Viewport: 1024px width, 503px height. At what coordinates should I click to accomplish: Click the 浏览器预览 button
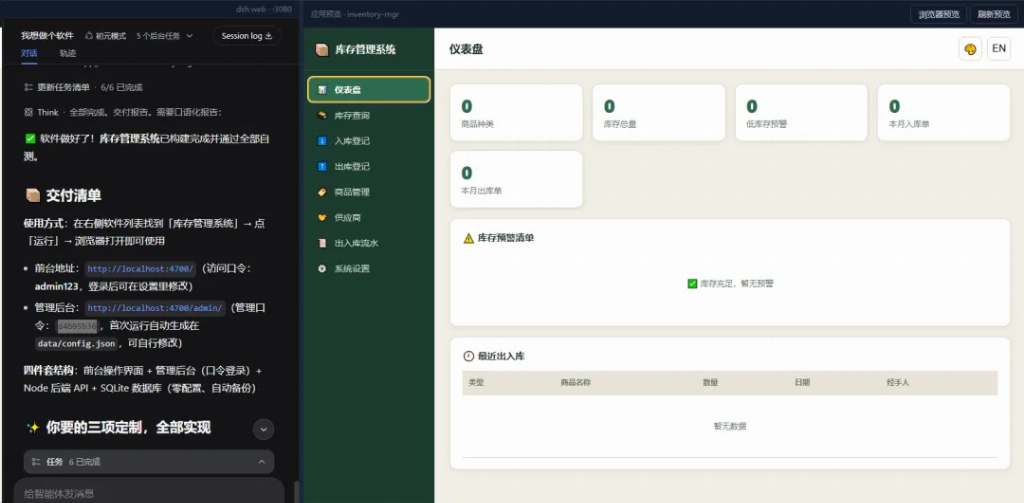click(938, 14)
